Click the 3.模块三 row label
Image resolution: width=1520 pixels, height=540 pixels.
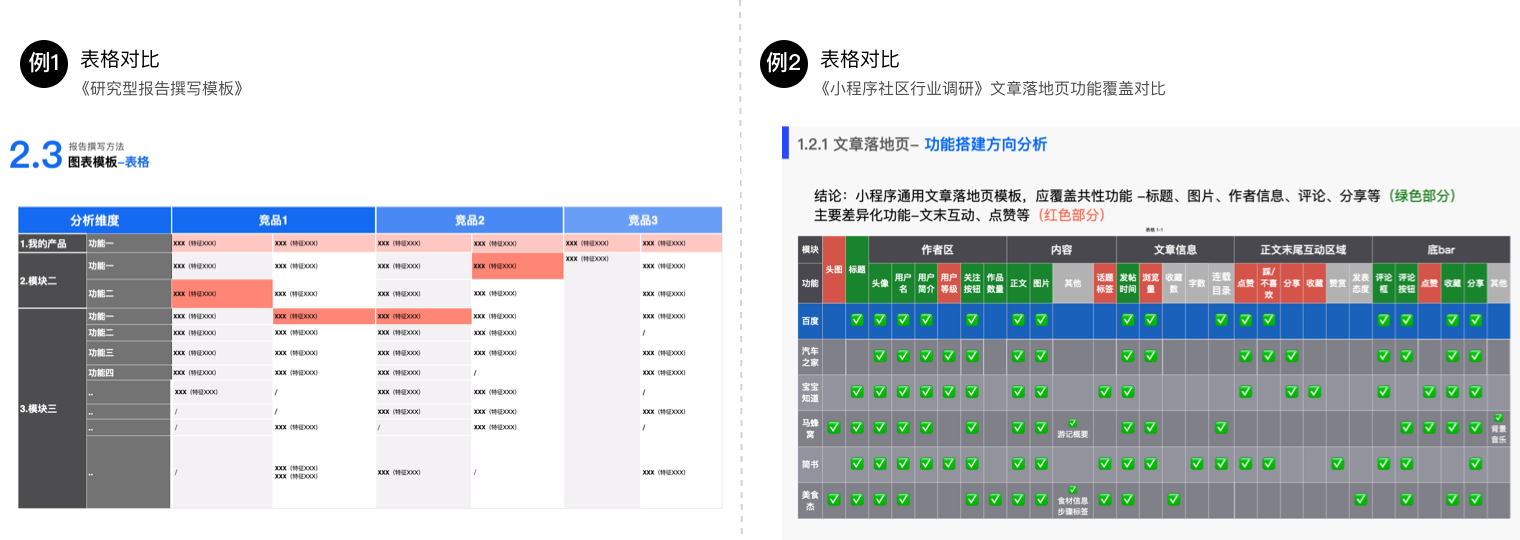(x=52, y=409)
